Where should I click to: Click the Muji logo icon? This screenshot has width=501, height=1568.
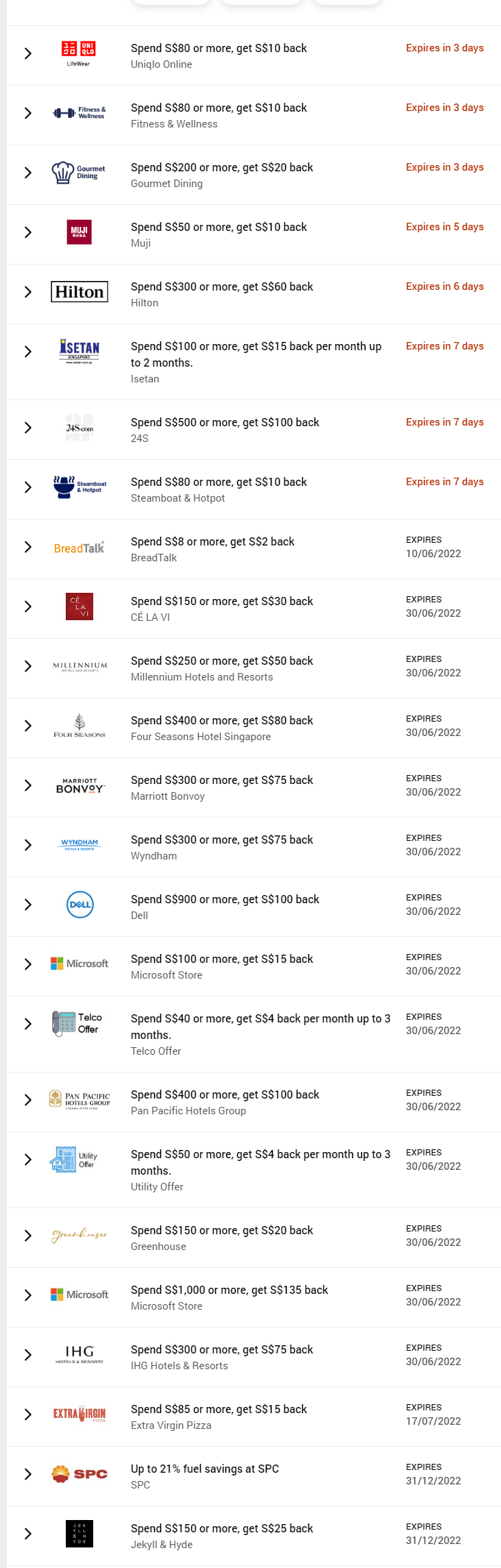pyautogui.click(x=79, y=232)
